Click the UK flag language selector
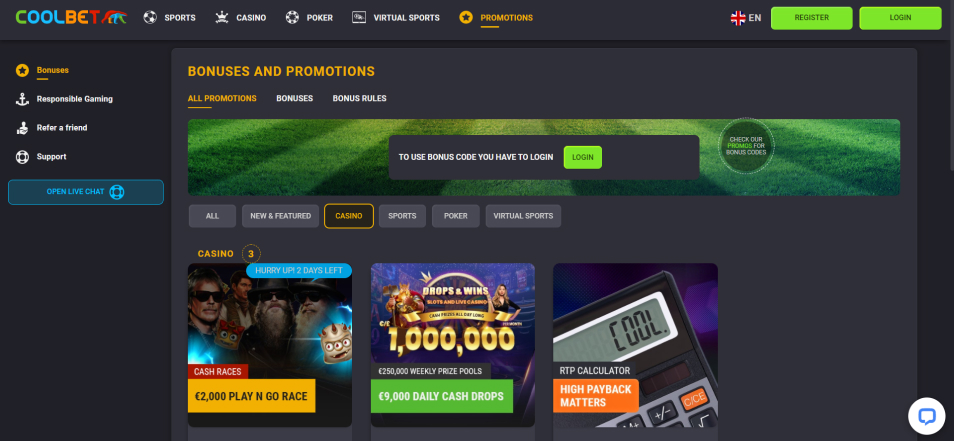954x441 pixels. pyautogui.click(x=738, y=18)
